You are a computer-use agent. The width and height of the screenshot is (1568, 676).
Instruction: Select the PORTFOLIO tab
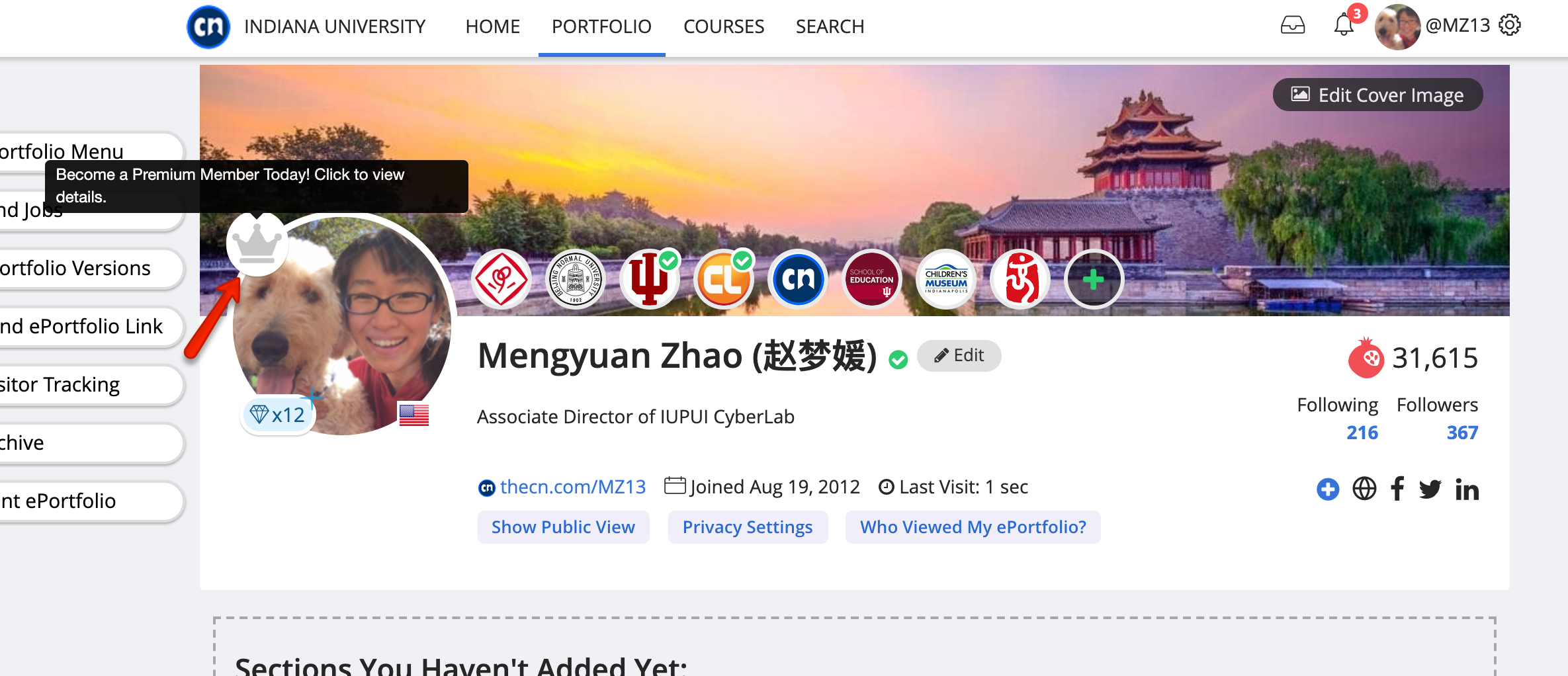point(601,26)
